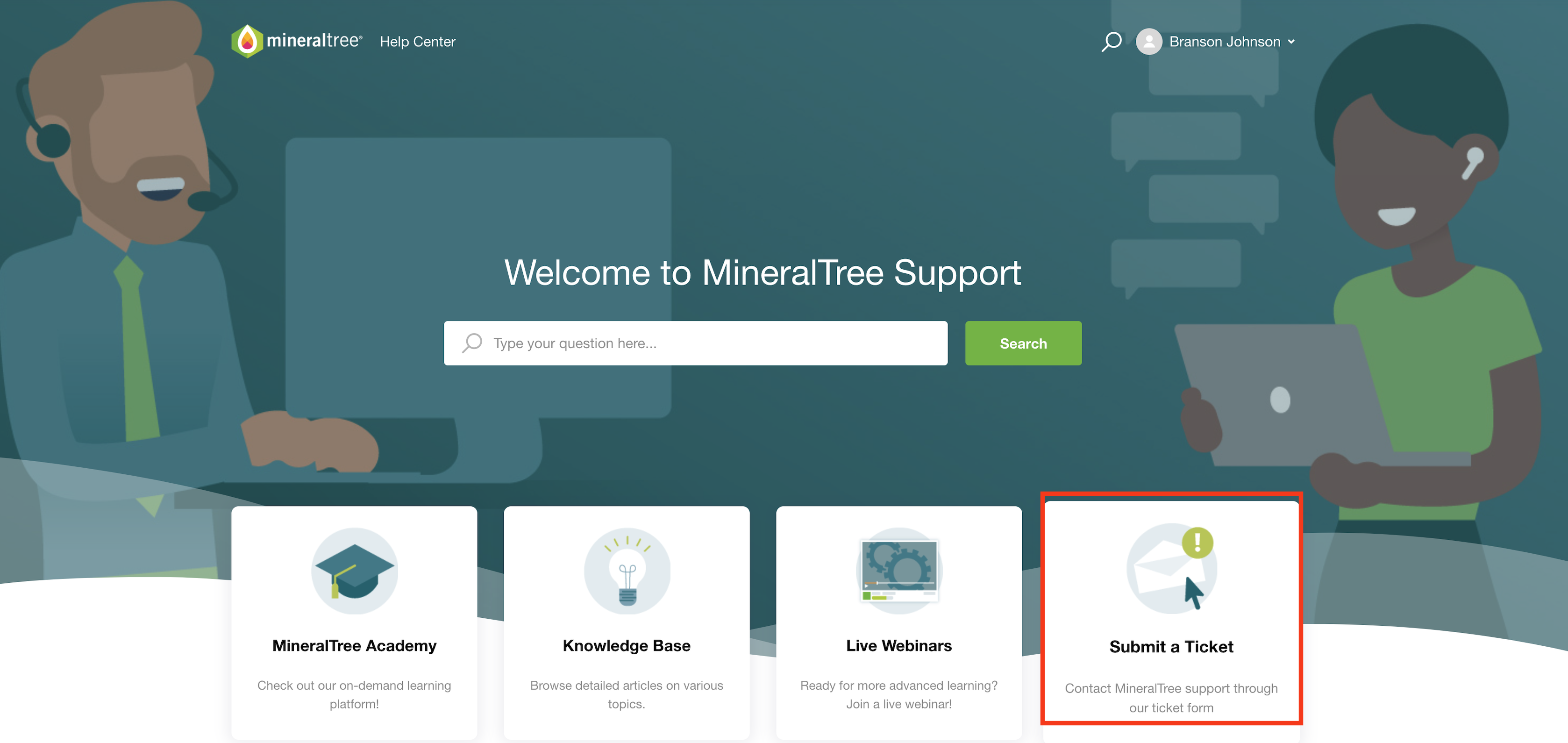Click the mineraltree wordmark text
The image size is (1568, 743).
pyautogui.click(x=314, y=41)
